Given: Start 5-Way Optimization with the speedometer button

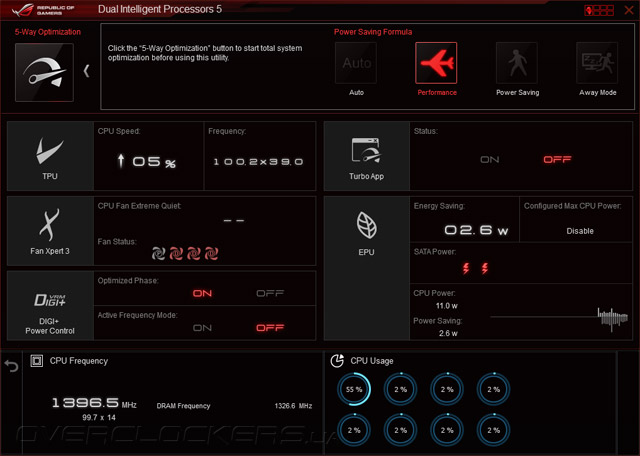Looking at the screenshot, I should (x=44, y=72).
